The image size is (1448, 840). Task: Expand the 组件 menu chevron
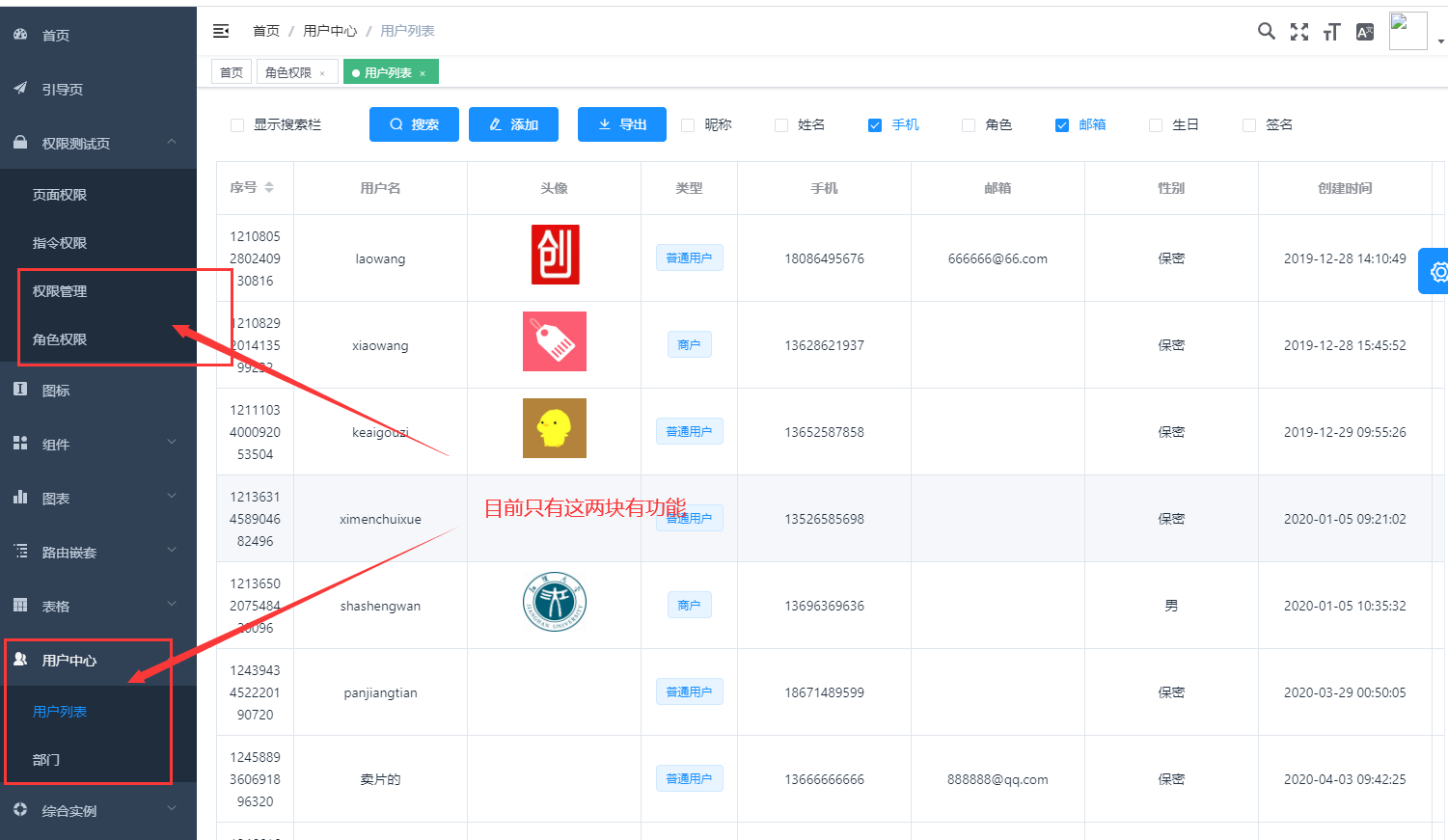[x=172, y=442]
